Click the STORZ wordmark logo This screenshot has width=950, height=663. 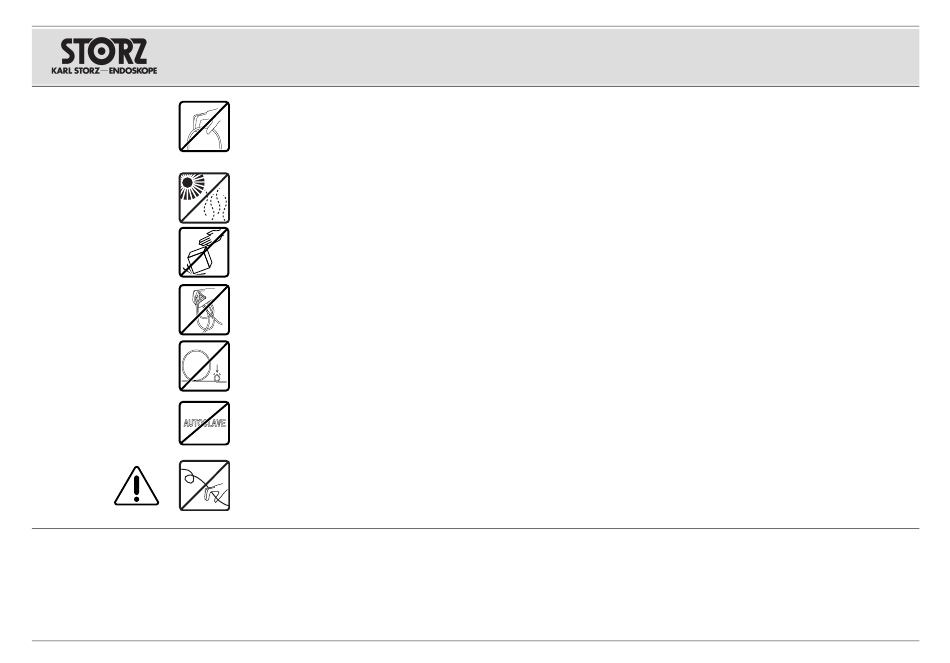(x=104, y=52)
